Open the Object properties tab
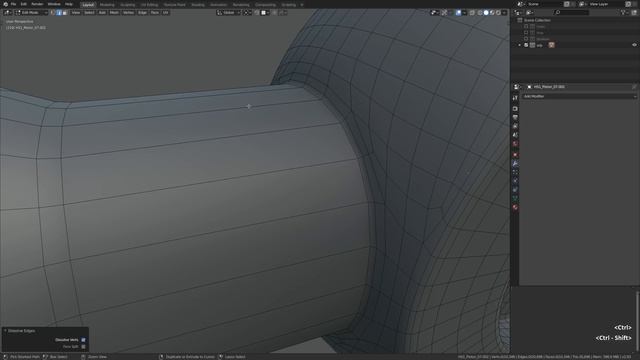 point(515,155)
